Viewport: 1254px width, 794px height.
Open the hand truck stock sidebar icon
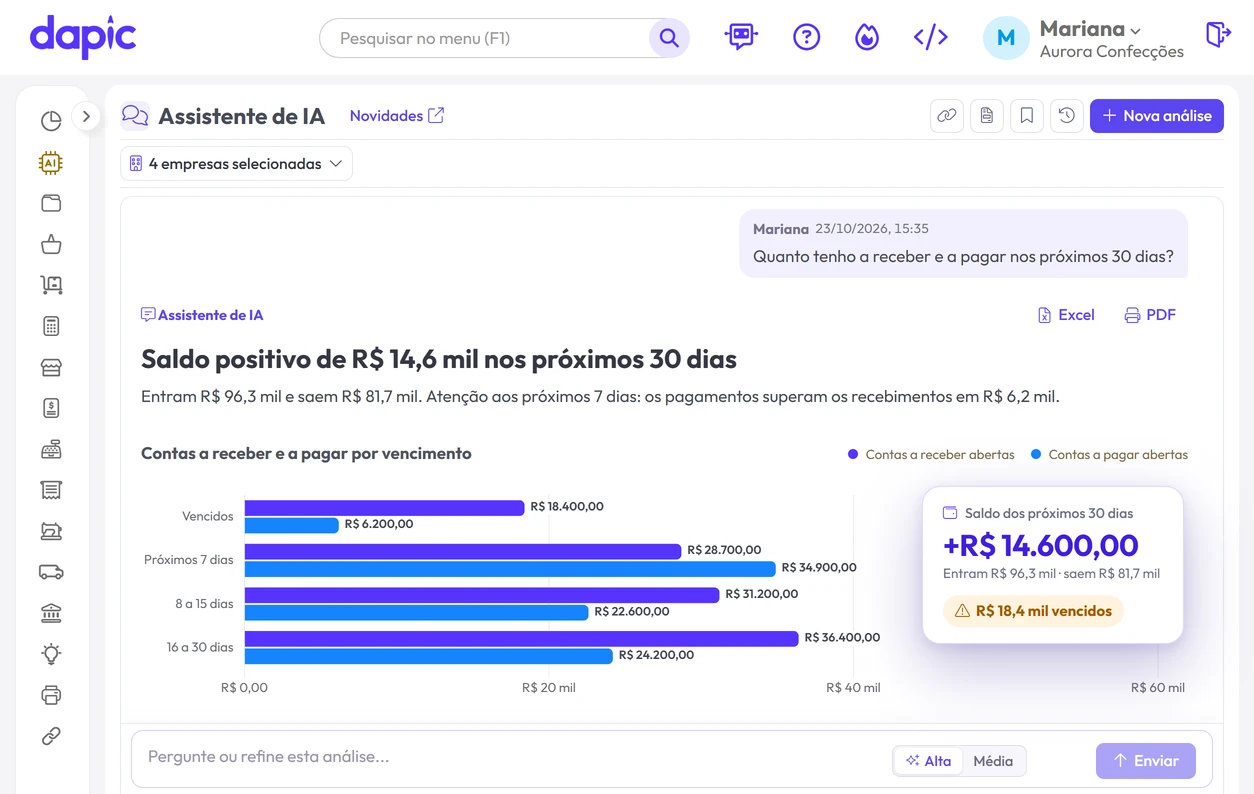(x=51, y=285)
